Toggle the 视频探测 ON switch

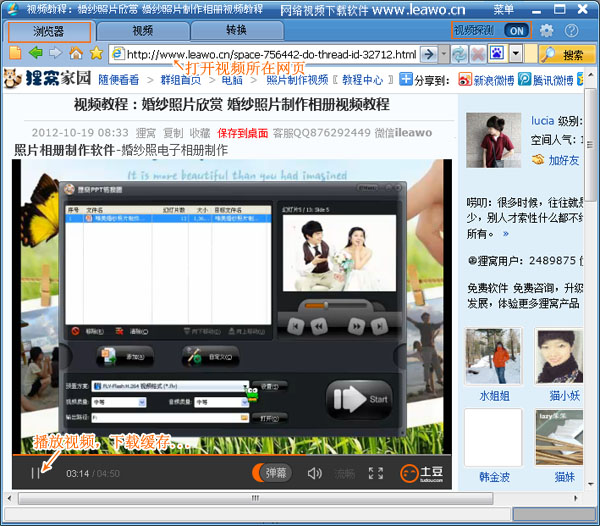click(x=517, y=31)
